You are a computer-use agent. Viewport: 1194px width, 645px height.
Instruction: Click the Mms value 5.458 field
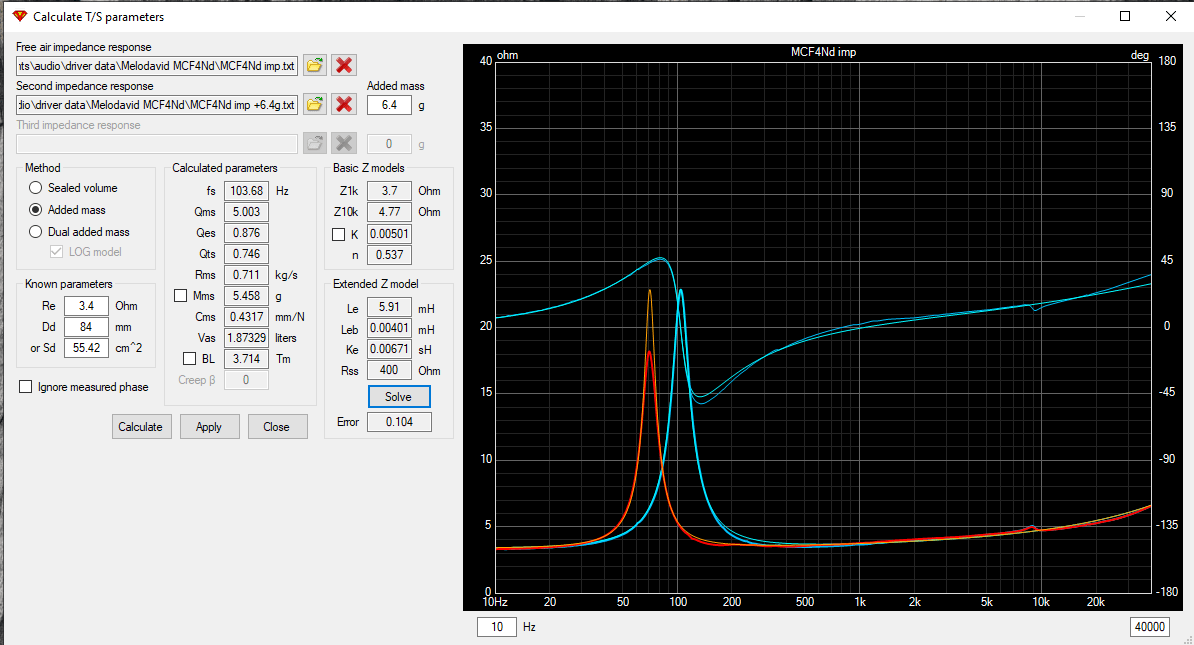pos(246,295)
